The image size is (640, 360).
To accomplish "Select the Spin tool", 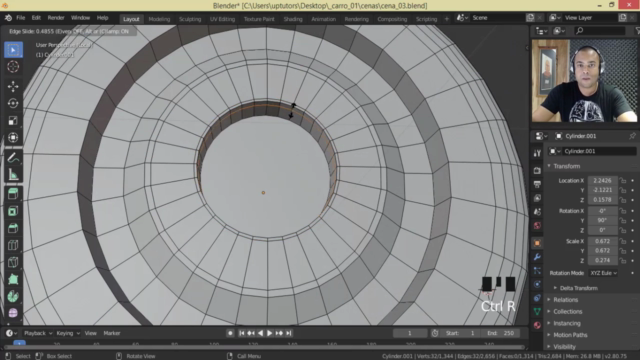I will pyautogui.click(x=13, y=296).
